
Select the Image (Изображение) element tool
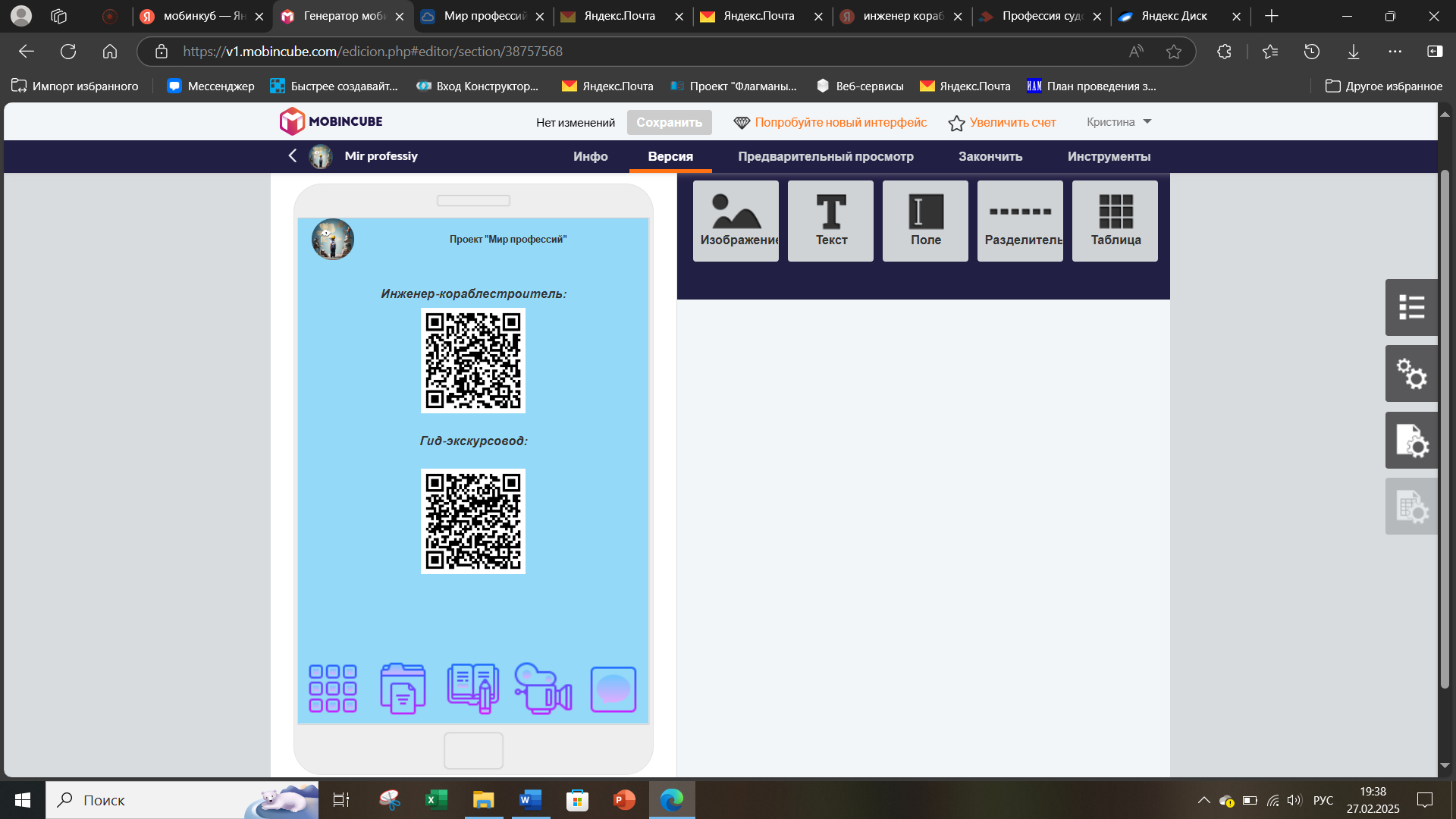[736, 221]
